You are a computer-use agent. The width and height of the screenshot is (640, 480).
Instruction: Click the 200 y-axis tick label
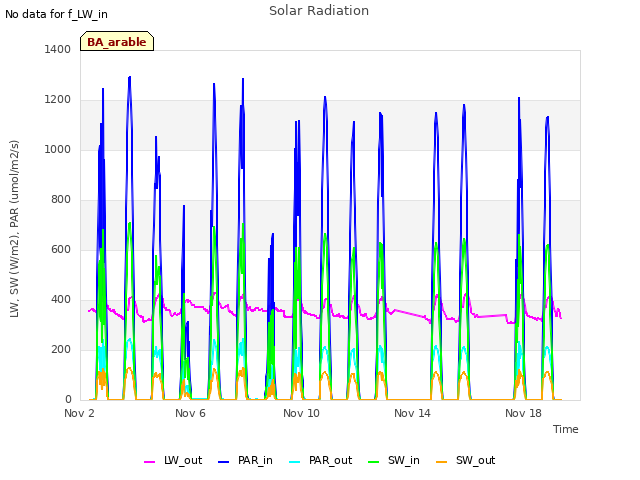click(61, 349)
